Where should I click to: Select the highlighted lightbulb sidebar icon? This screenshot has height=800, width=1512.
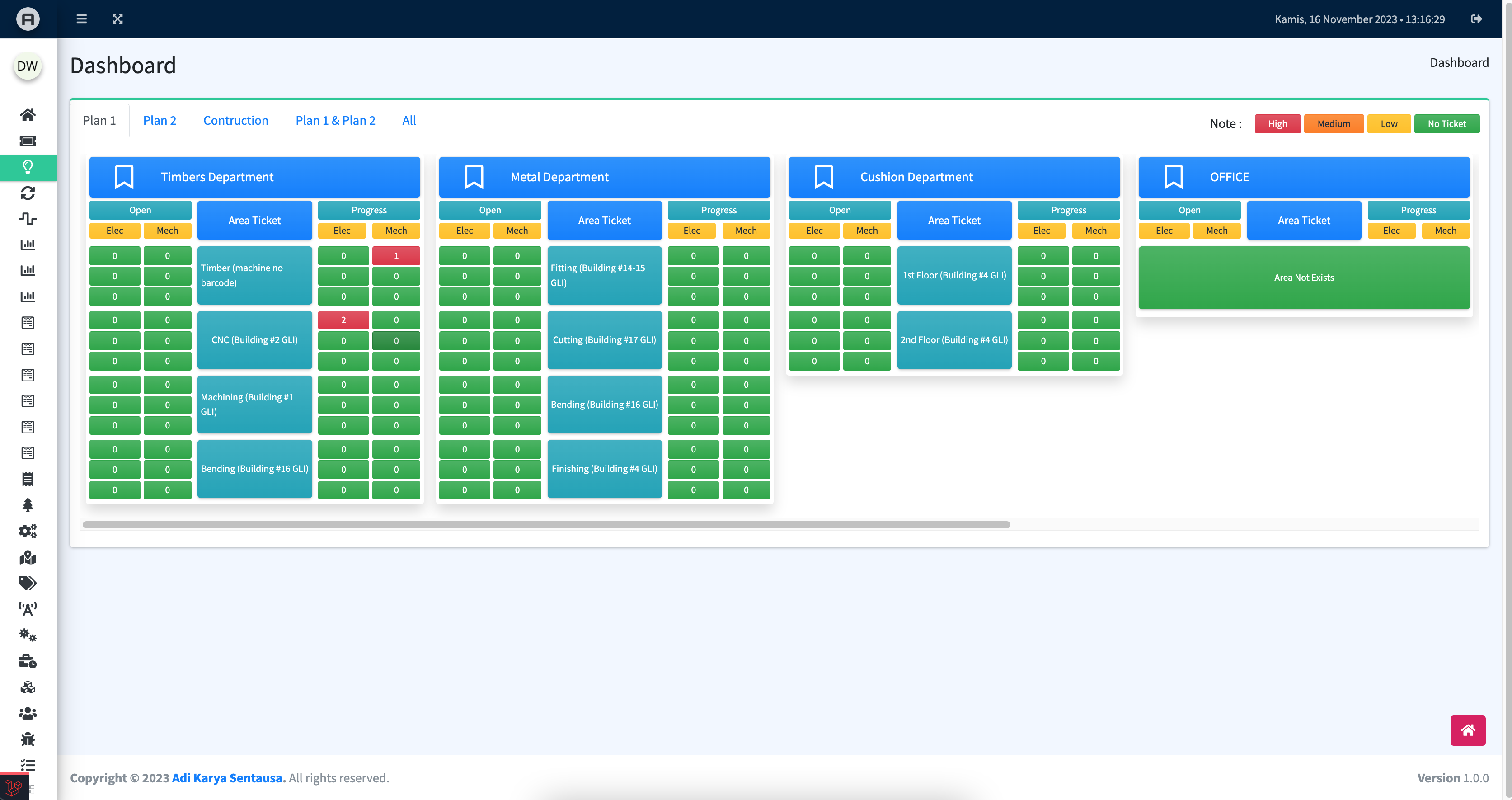tap(28, 167)
